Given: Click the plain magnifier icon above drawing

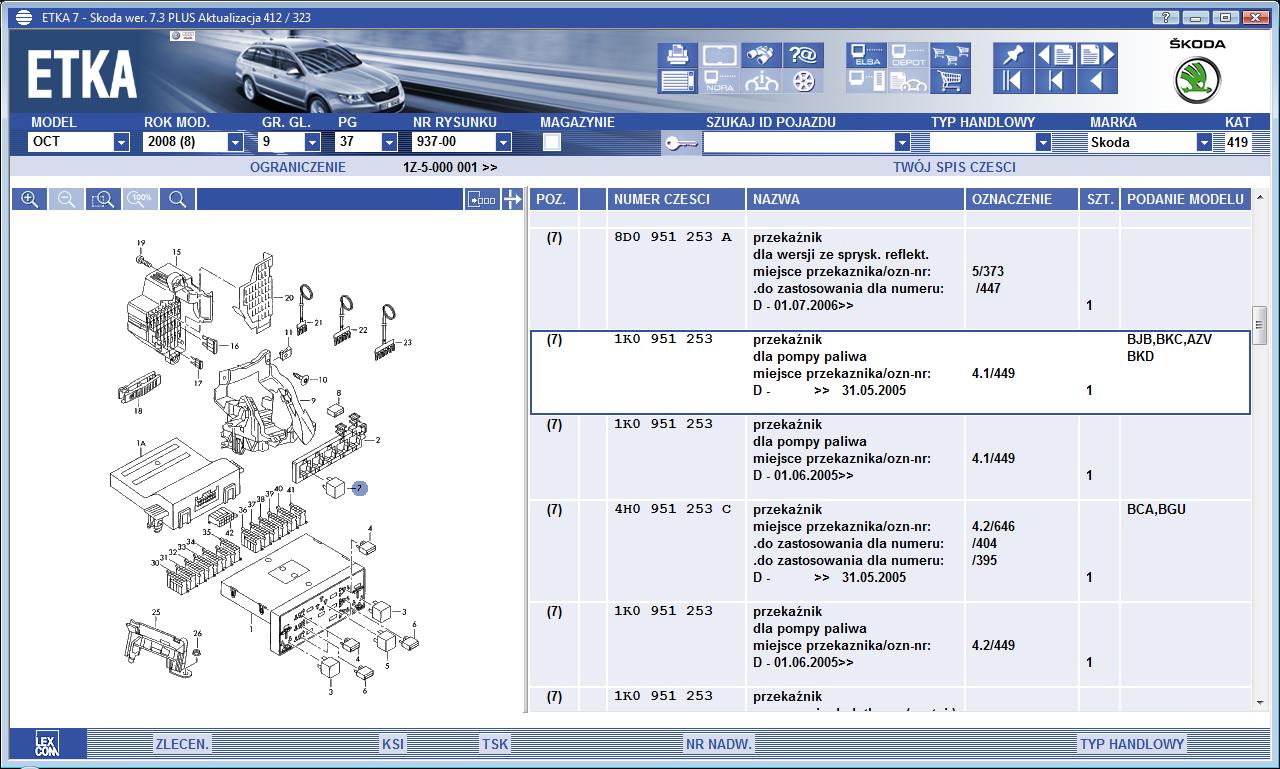Looking at the screenshot, I should (177, 200).
